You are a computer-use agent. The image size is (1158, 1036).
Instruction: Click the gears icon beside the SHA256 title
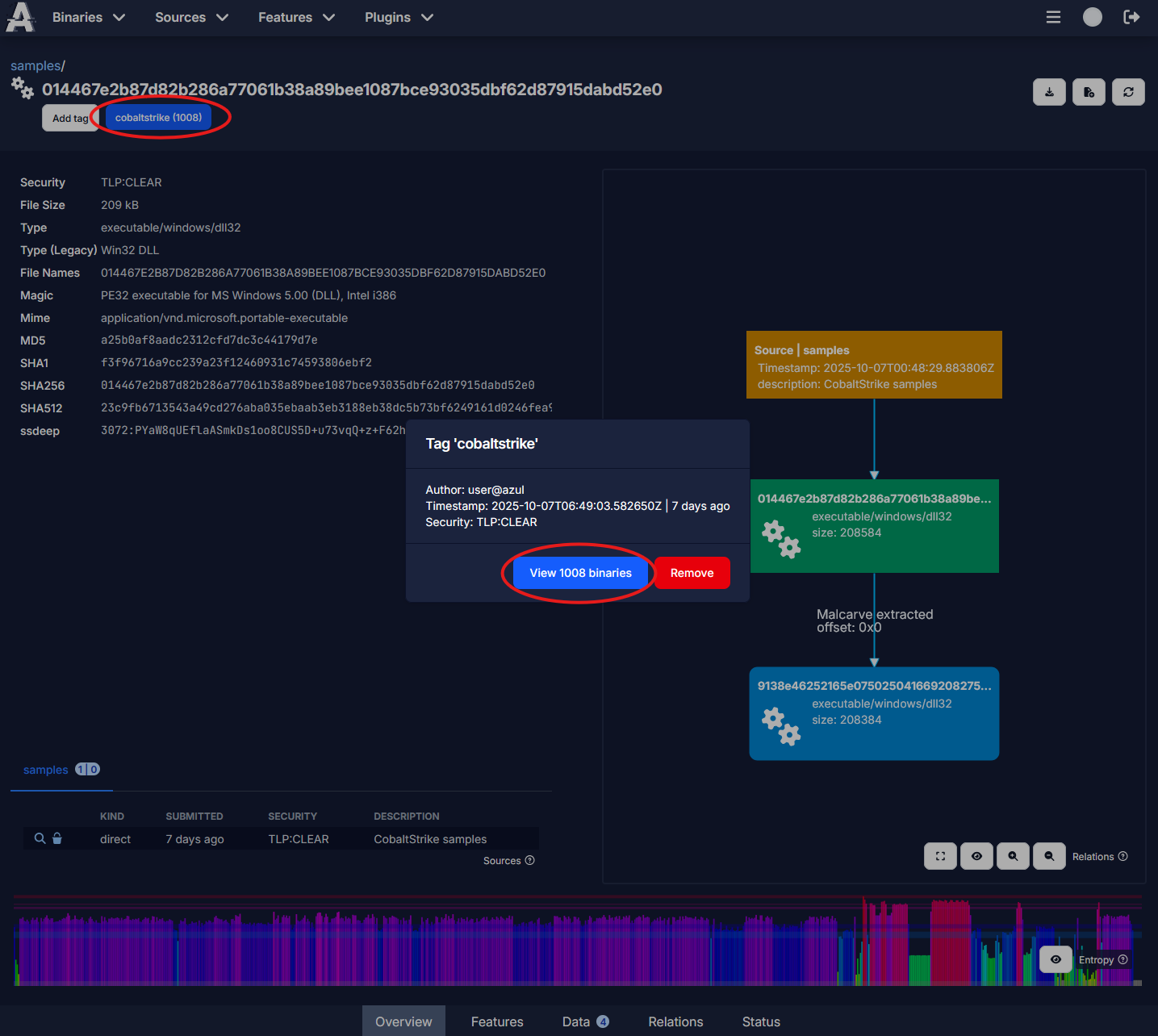[22, 90]
